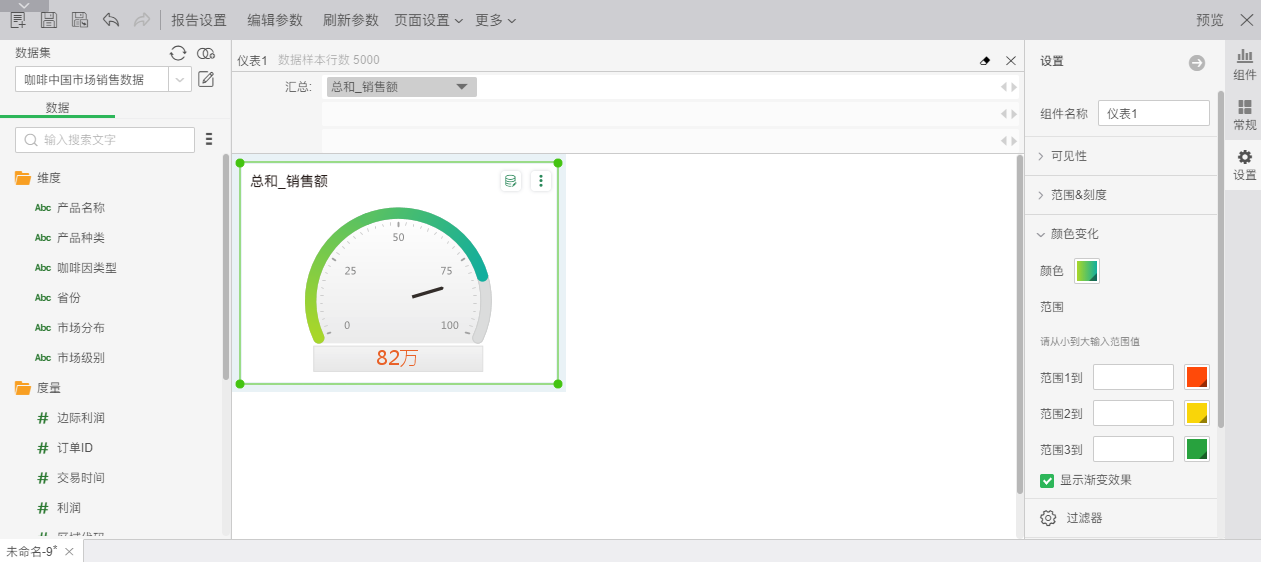Screen dimensions: 1261x562
Task: Select the 产品种类 dimension field
Action: point(81,238)
